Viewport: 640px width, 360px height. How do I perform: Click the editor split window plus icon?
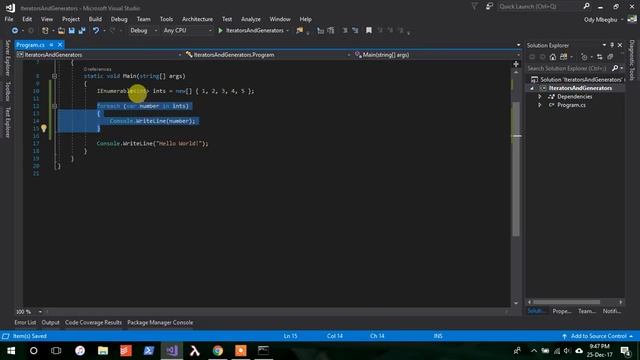[x=516, y=64]
